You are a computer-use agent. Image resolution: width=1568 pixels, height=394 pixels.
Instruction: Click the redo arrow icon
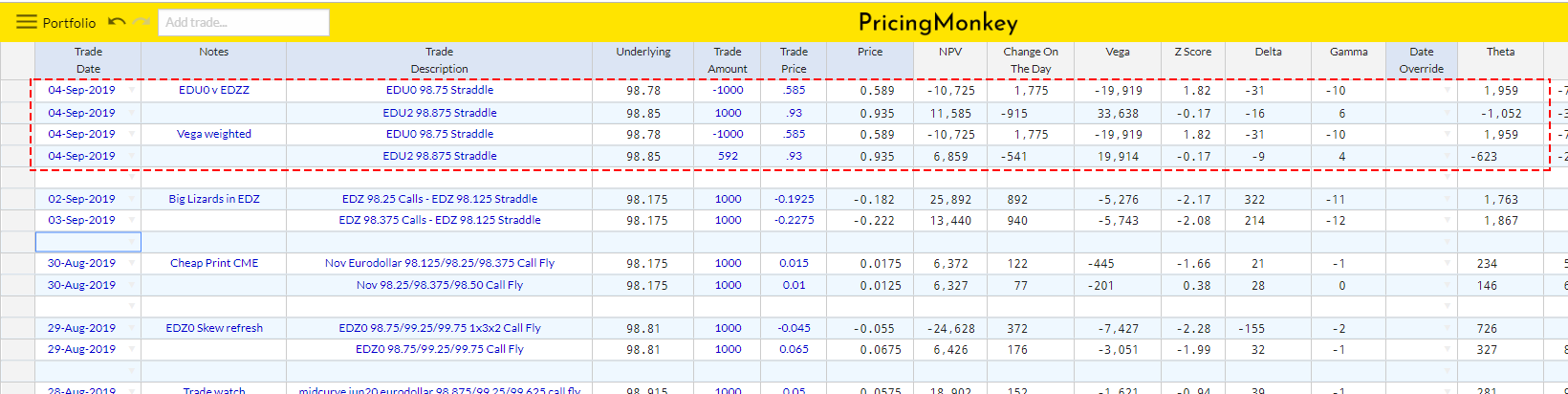point(142,21)
